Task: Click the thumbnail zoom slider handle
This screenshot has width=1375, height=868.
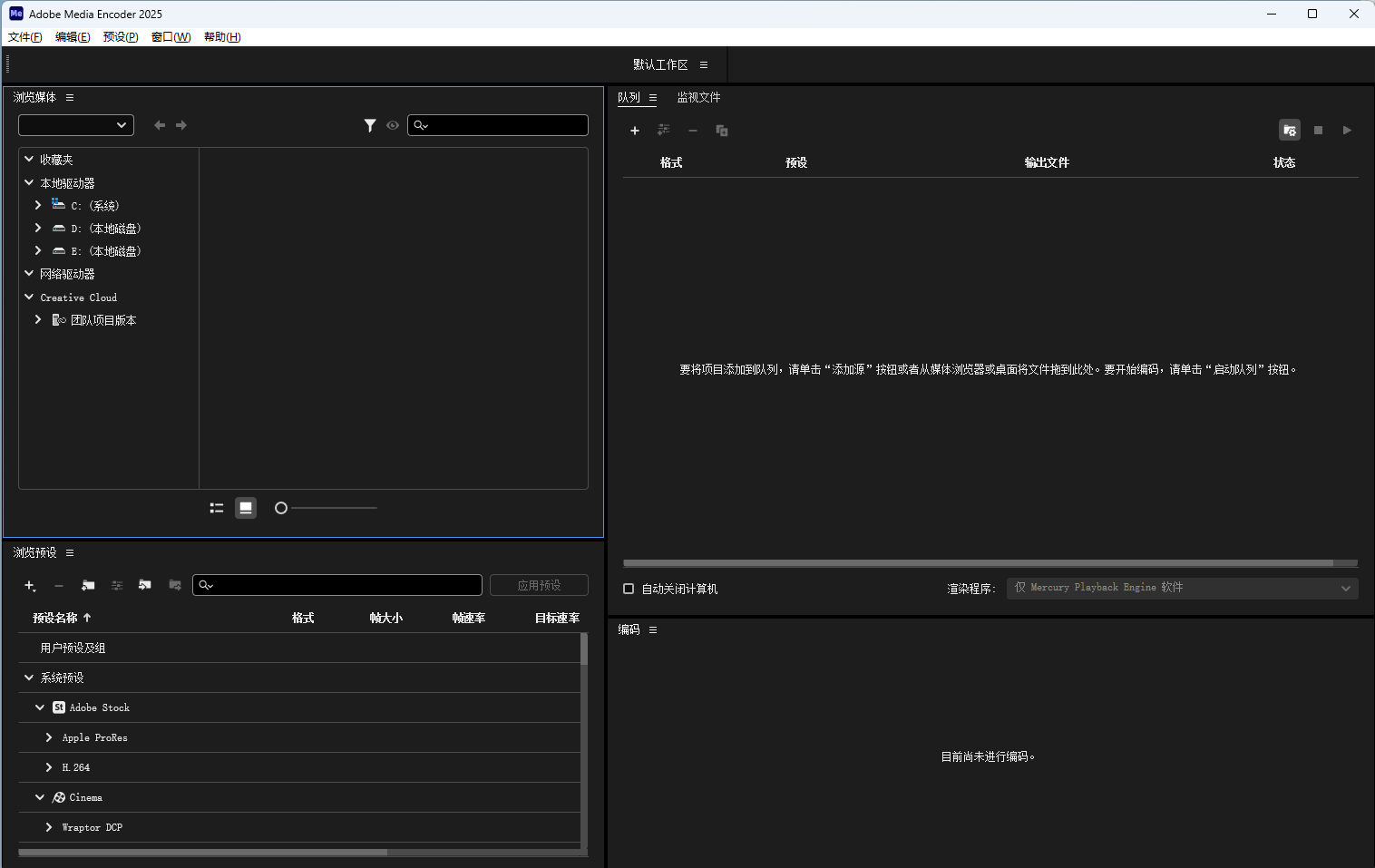Action: [281, 508]
